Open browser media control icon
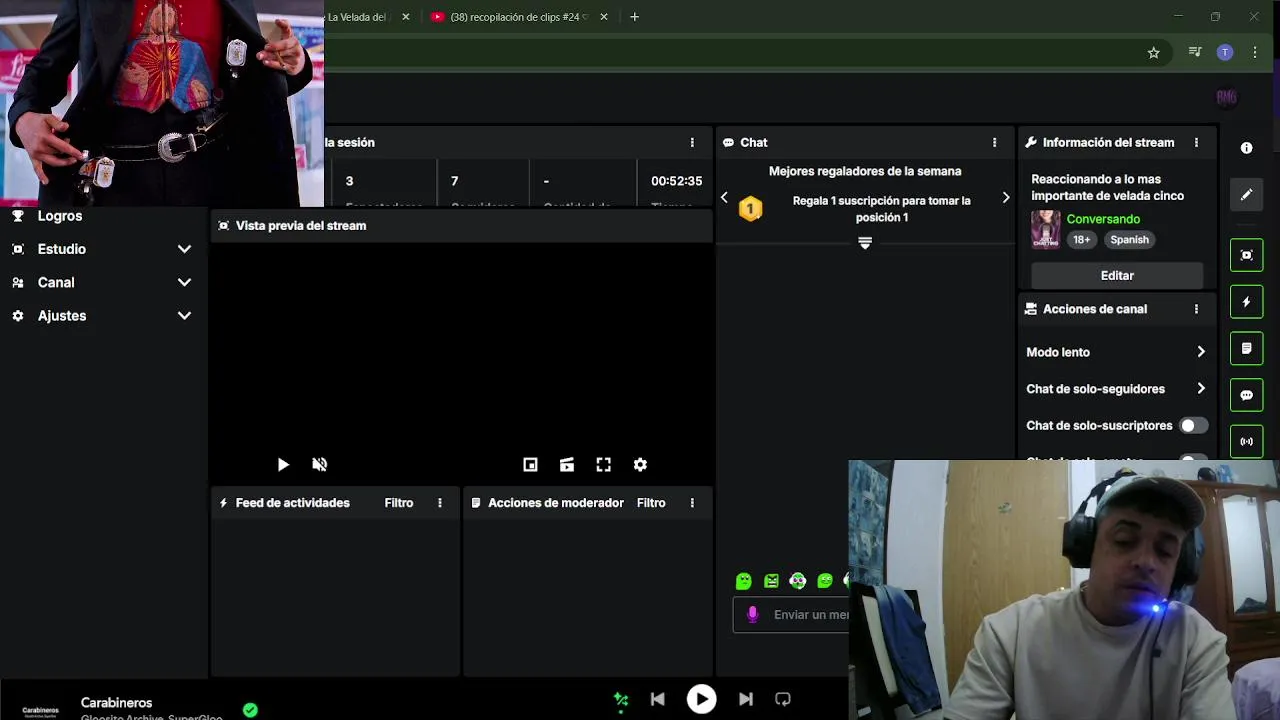1280x720 pixels. [1195, 52]
